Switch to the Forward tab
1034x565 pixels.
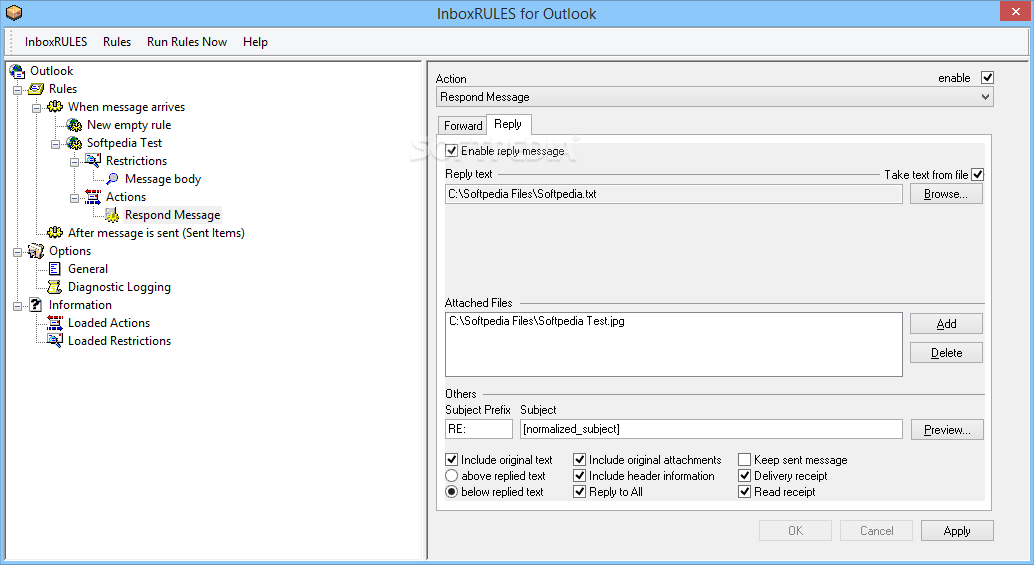[x=463, y=125]
